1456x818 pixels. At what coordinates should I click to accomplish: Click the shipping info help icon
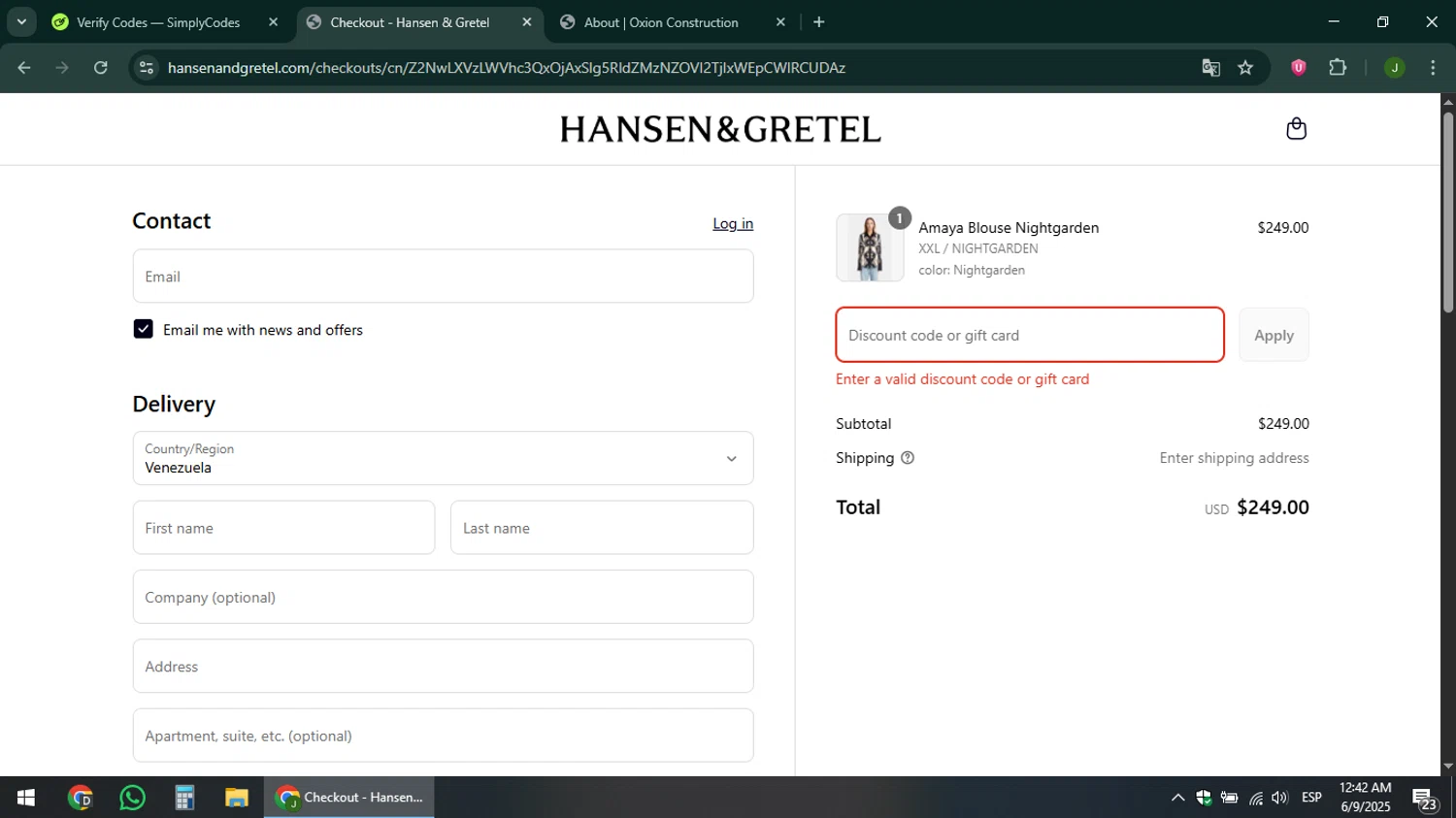(908, 458)
